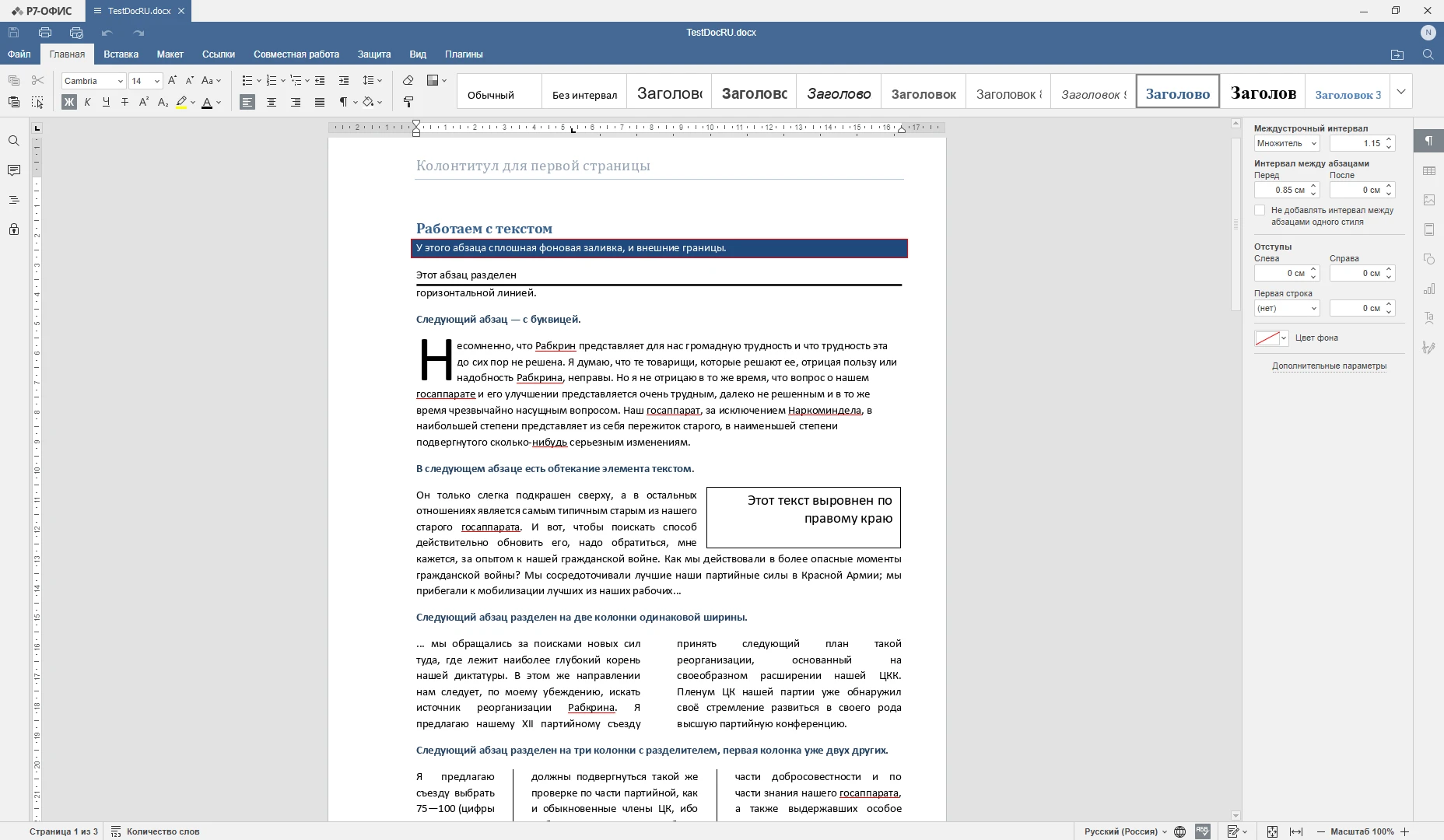Justify the paragraph text
The width and height of the screenshot is (1444, 840).
pyautogui.click(x=320, y=102)
